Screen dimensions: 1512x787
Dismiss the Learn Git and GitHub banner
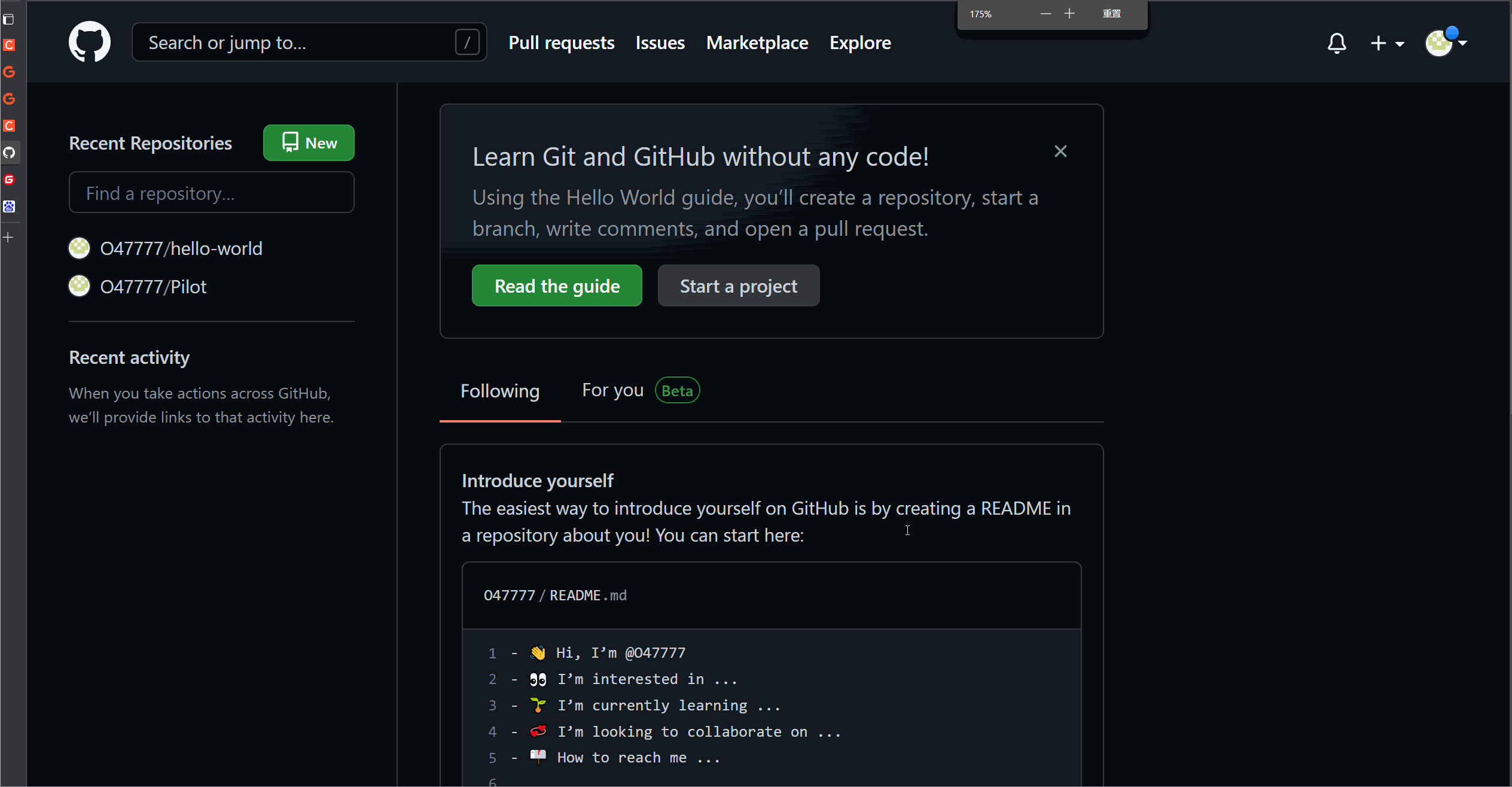pos(1060,151)
